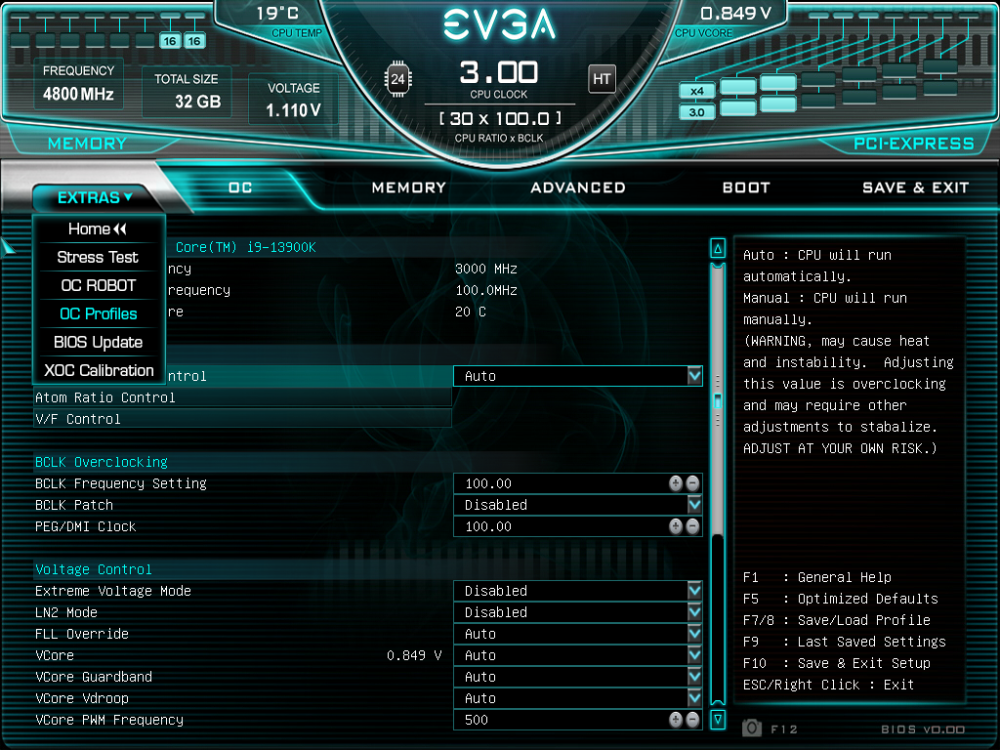This screenshot has height=750, width=1000.
Task: Expand the FLL Override dropdown
Action: [694, 634]
